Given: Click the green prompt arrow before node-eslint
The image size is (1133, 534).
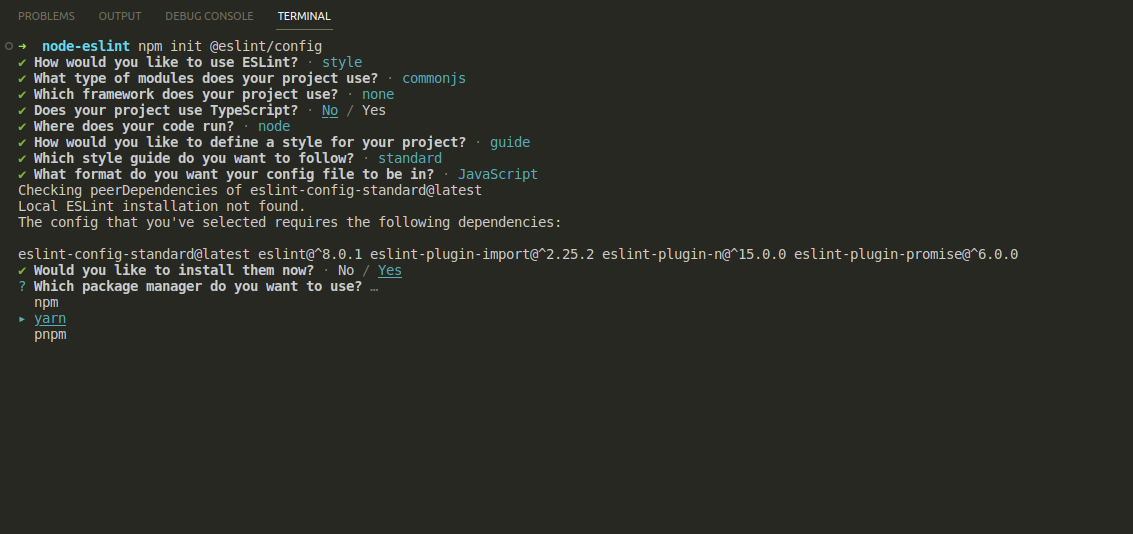Looking at the screenshot, I should pos(22,46).
